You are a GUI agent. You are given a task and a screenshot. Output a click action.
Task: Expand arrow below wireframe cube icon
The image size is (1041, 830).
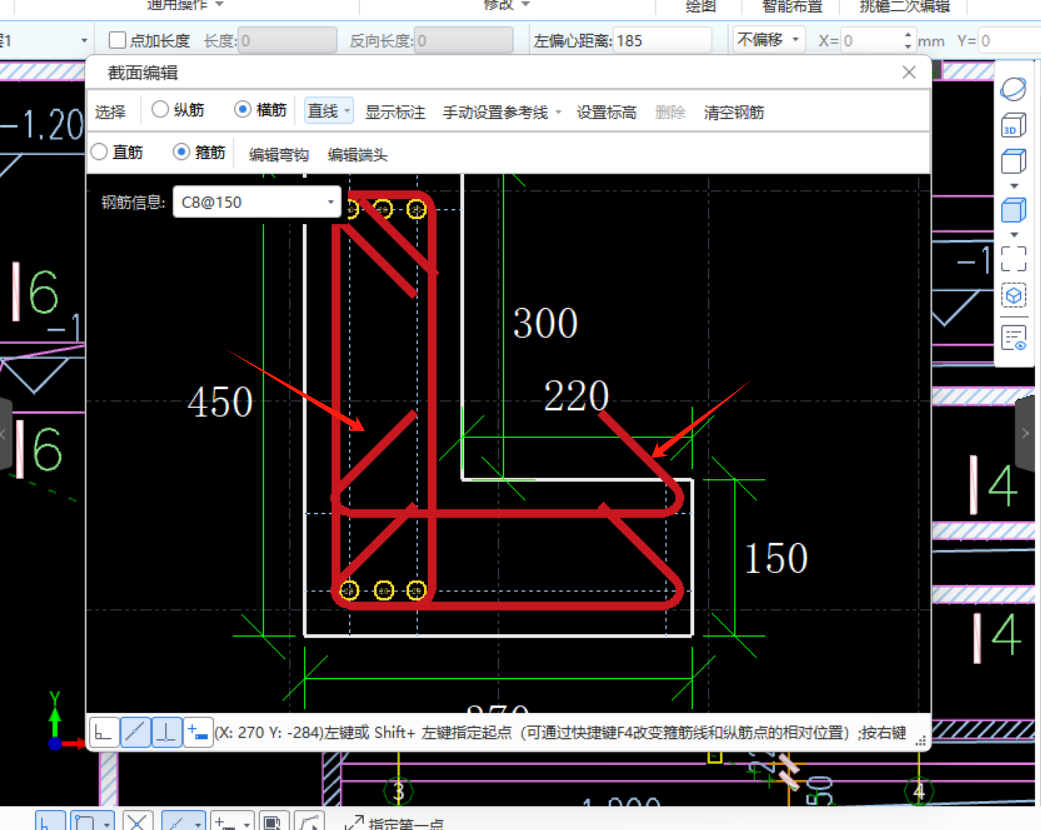[1014, 186]
